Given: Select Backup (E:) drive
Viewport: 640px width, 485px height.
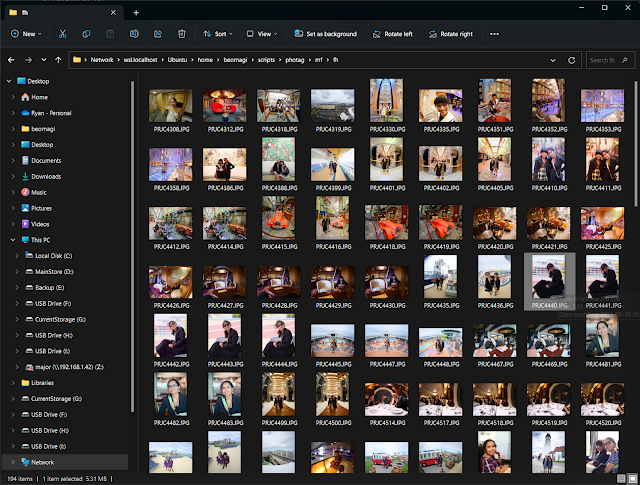Looking at the screenshot, I should (49, 288).
